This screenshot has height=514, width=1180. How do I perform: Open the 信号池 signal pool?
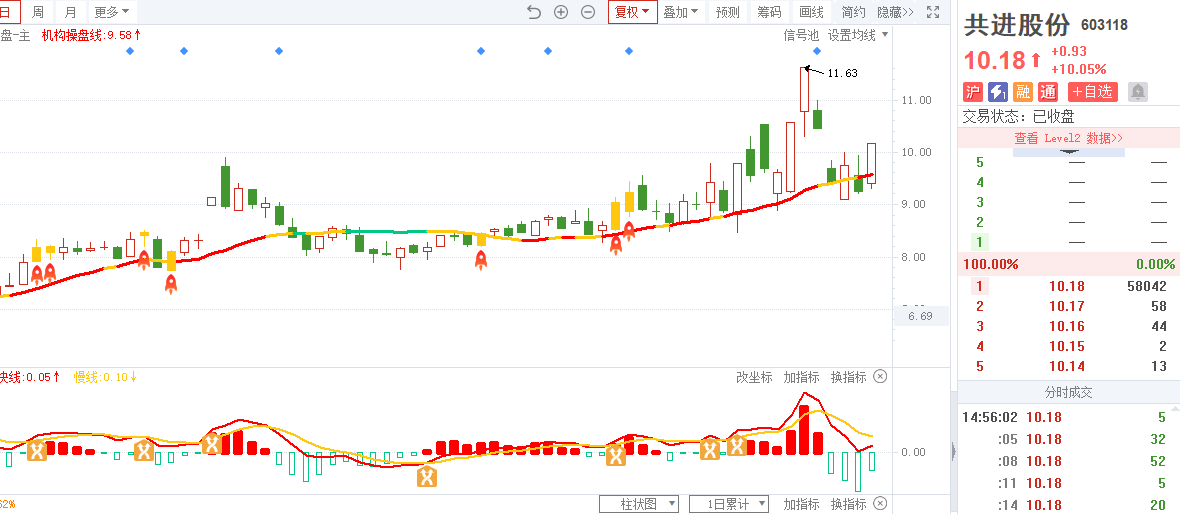(x=801, y=35)
